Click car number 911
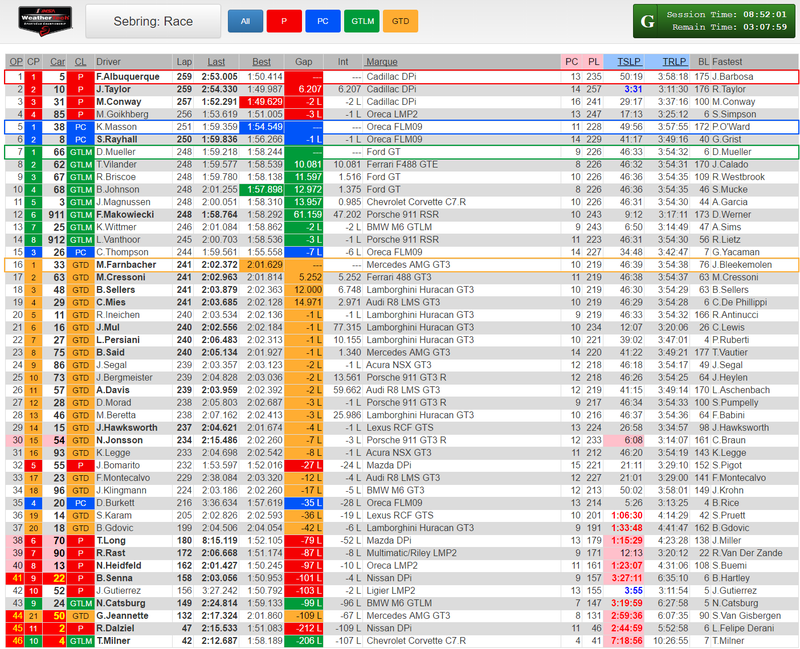Image resolution: width=800 pixels, height=649 pixels. pos(57,215)
